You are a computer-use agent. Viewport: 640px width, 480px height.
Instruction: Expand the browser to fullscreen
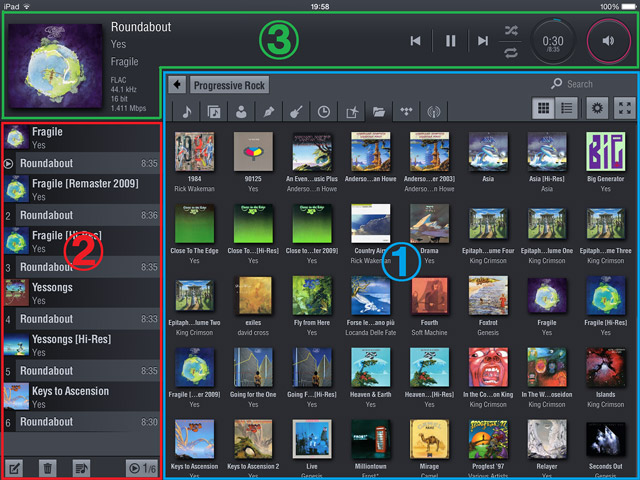624,109
